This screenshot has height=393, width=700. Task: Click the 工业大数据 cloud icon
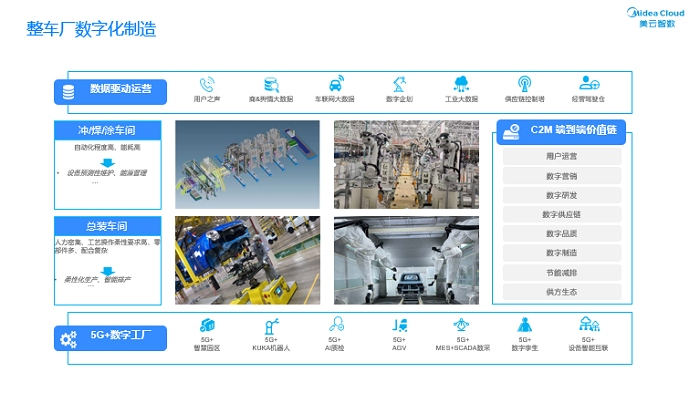(461, 84)
